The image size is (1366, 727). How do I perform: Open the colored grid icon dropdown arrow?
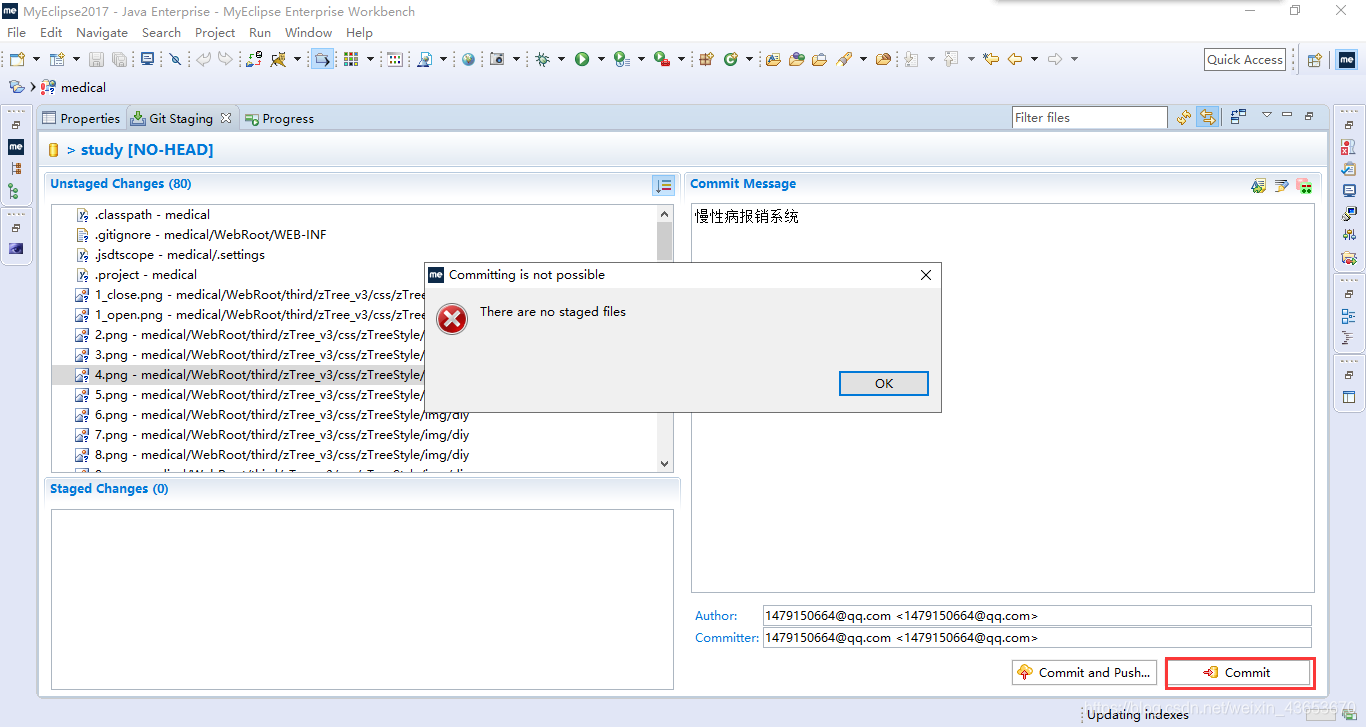[370, 60]
